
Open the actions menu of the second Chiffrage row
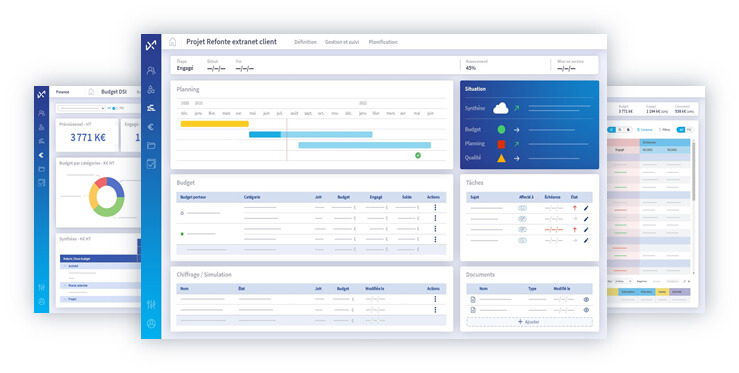(x=435, y=310)
